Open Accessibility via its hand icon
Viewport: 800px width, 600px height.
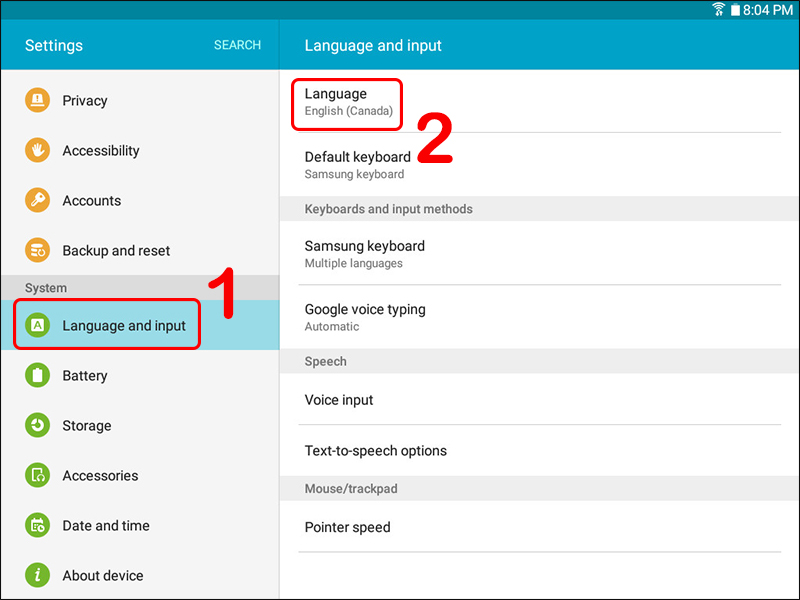tap(37, 150)
